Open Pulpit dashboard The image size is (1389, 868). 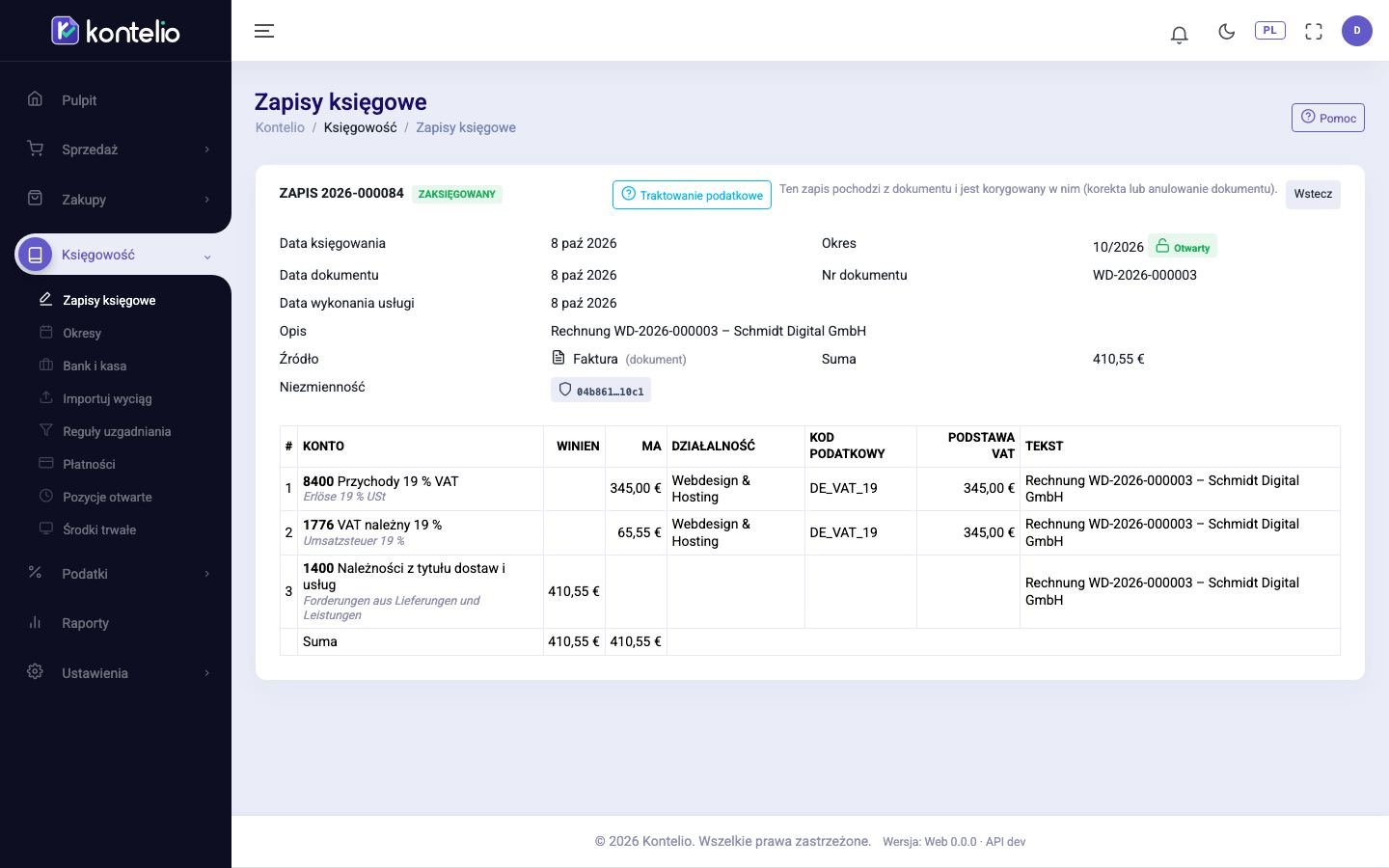point(79,100)
